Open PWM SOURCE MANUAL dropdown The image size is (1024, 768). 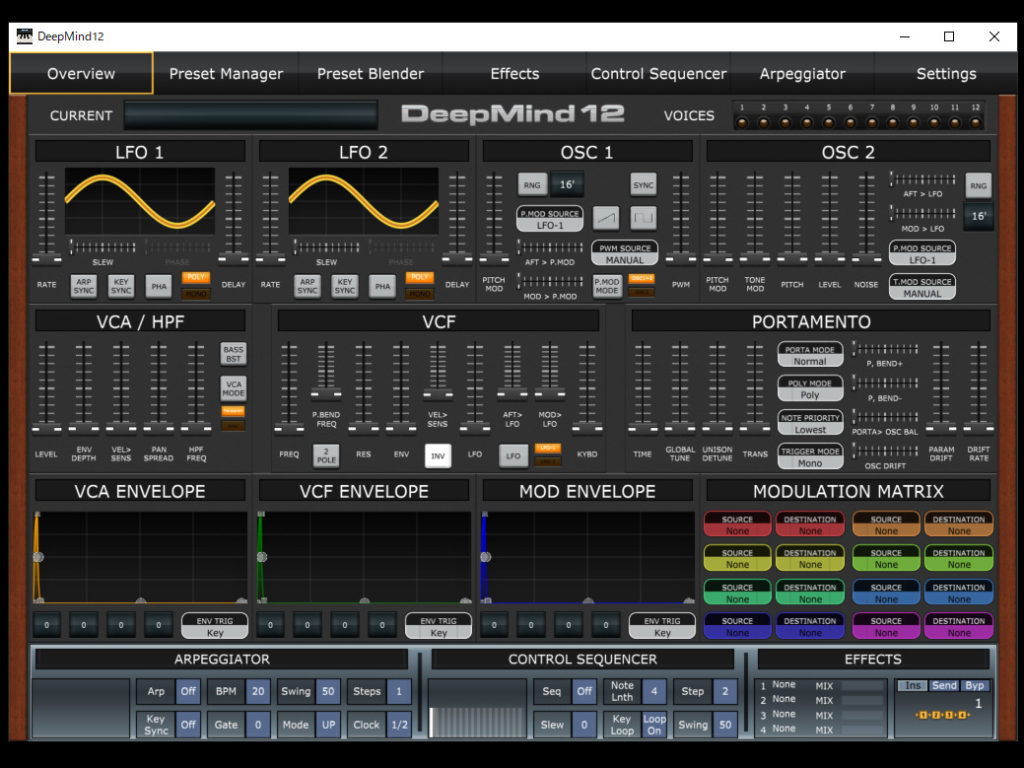coord(624,253)
